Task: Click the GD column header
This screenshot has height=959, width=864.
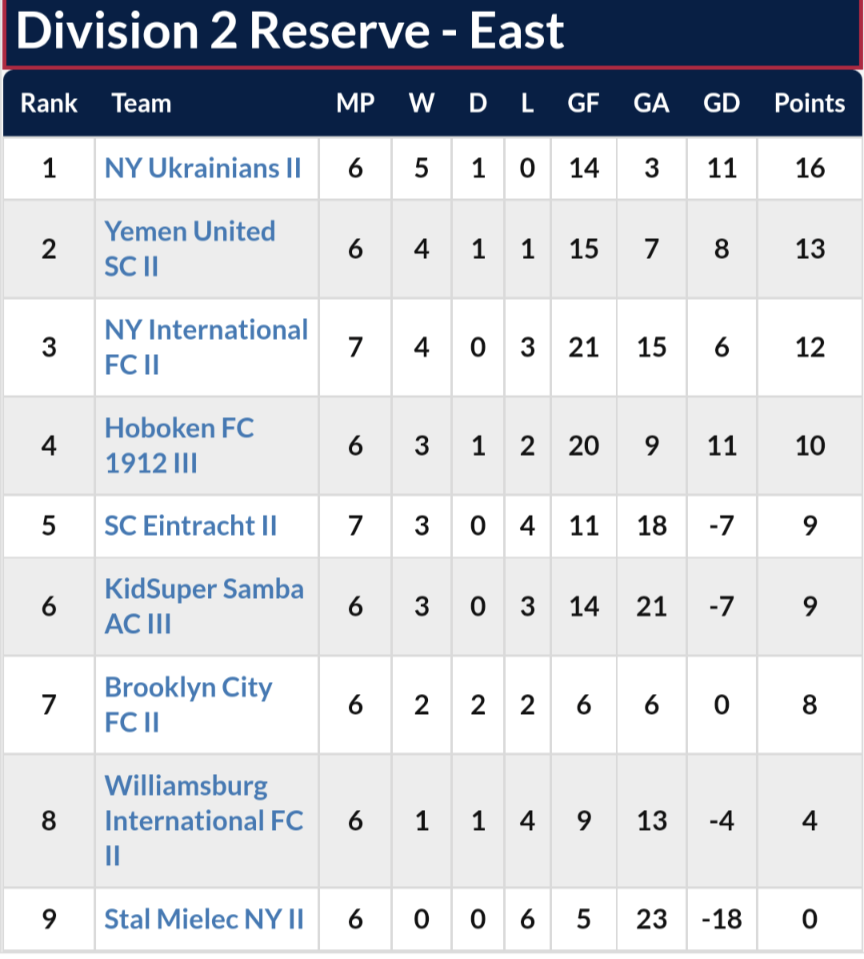Action: [722, 103]
